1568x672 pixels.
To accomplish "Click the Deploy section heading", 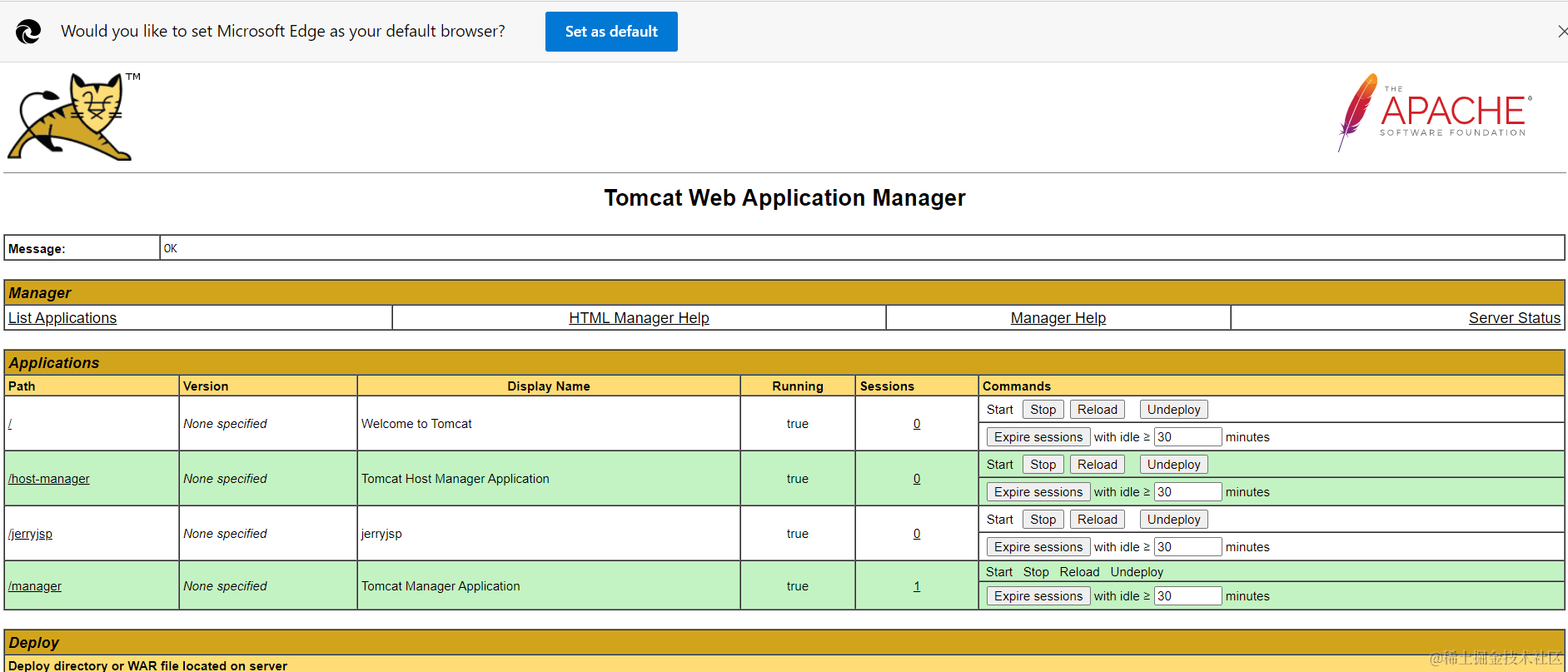I will click(34, 643).
